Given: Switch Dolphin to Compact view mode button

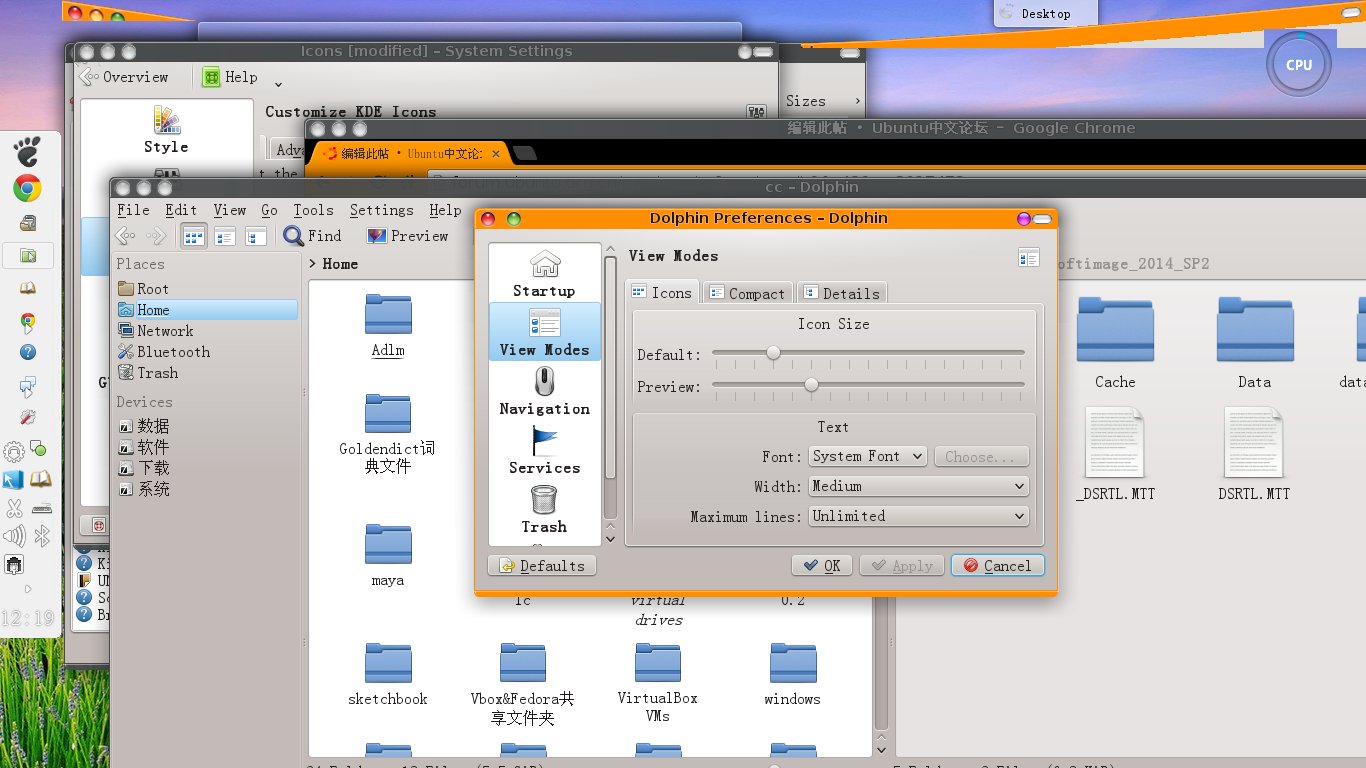Looking at the screenshot, I should (x=225, y=236).
